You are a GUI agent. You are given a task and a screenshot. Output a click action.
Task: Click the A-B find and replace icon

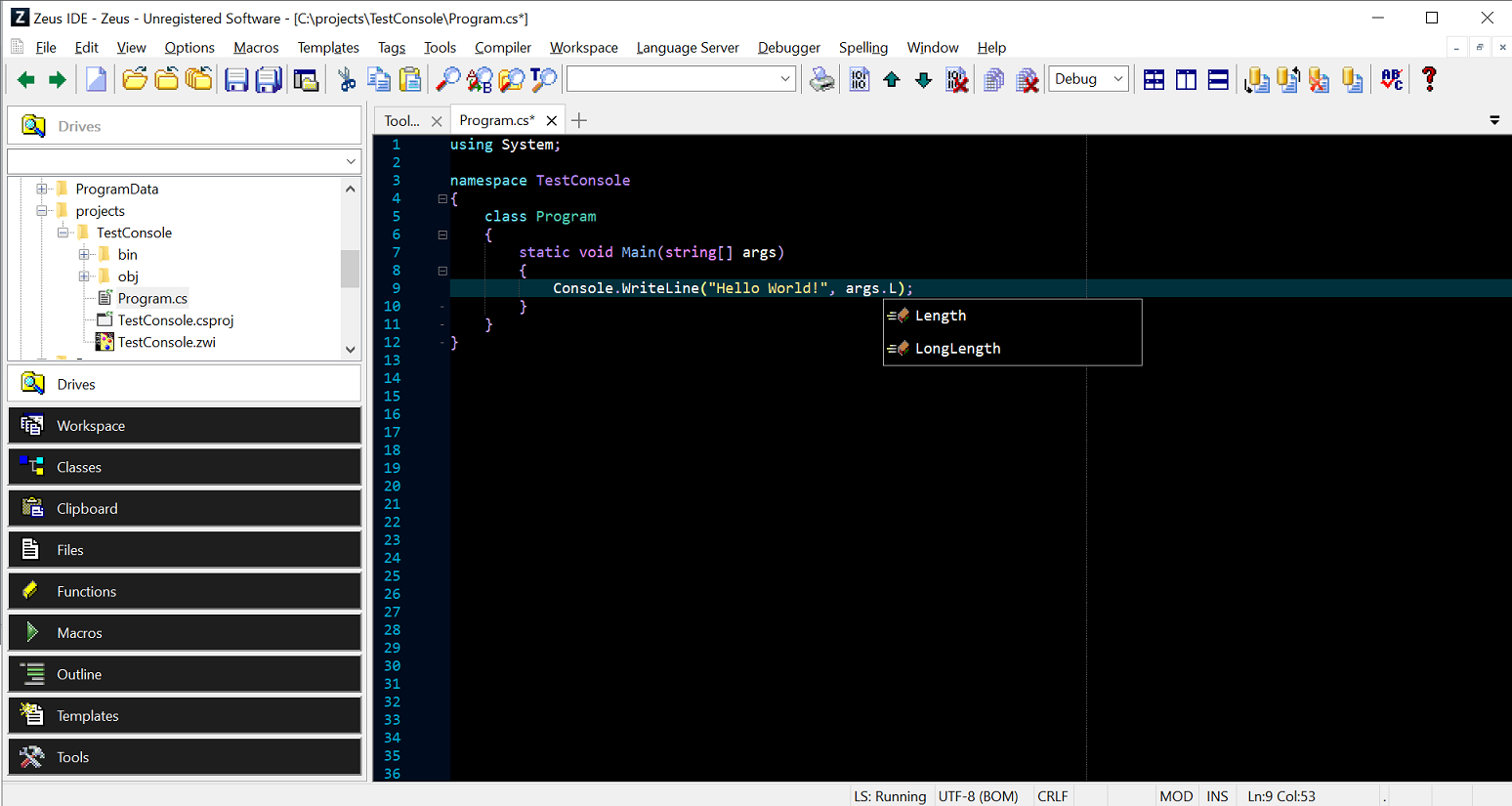480,80
